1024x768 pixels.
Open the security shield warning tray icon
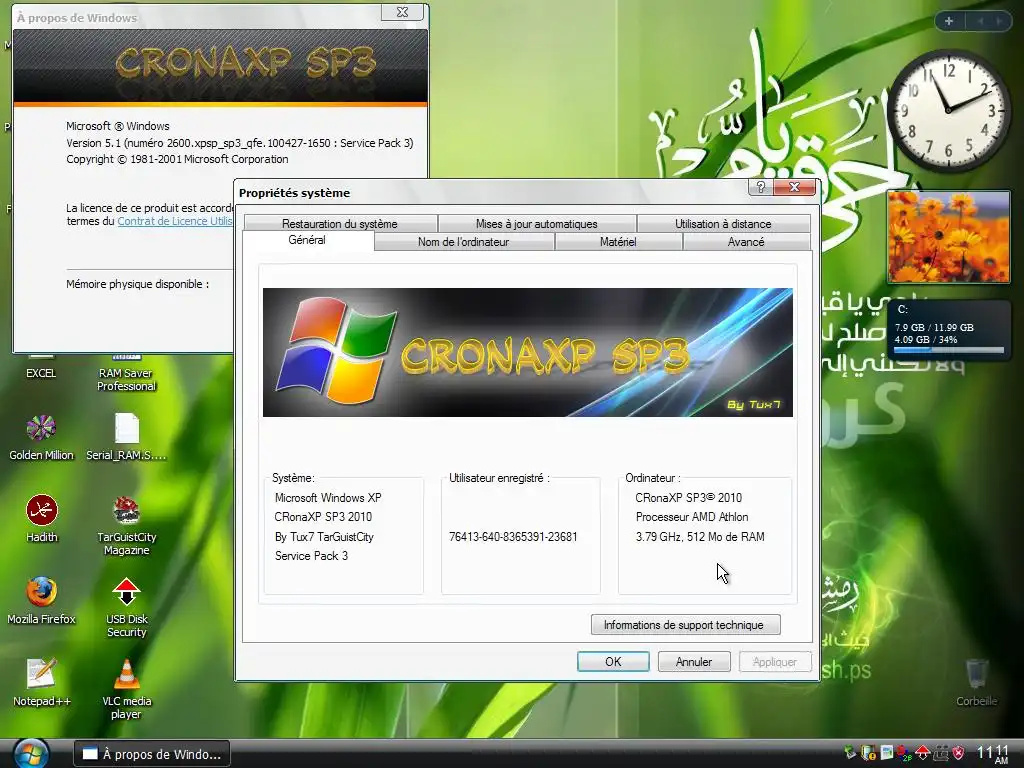(x=868, y=753)
